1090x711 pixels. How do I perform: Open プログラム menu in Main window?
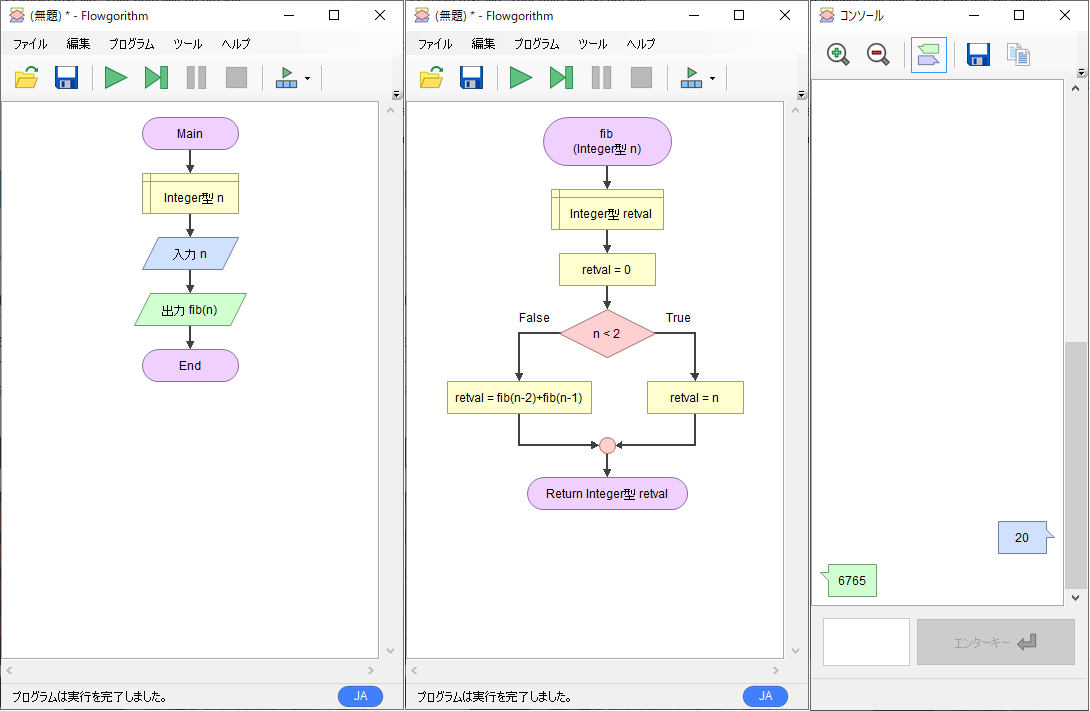pyautogui.click(x=131, y=44)
